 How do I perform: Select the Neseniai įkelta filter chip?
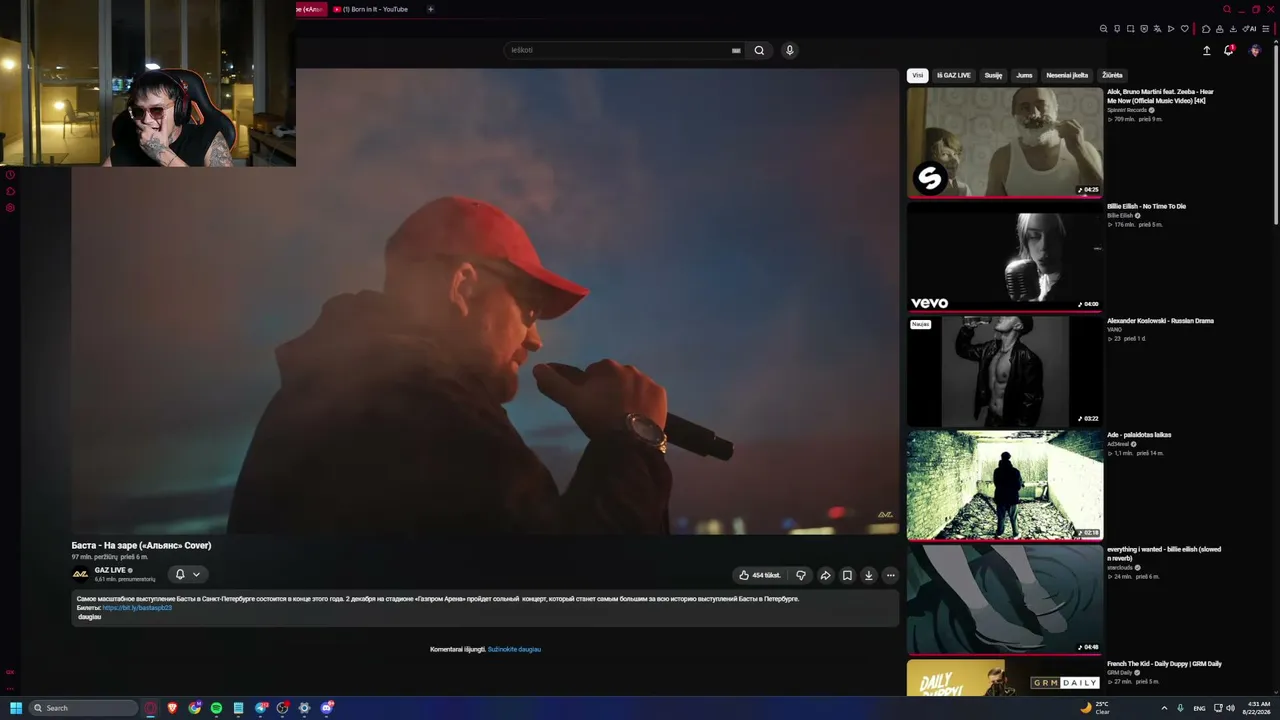[x=1067, y=75]
